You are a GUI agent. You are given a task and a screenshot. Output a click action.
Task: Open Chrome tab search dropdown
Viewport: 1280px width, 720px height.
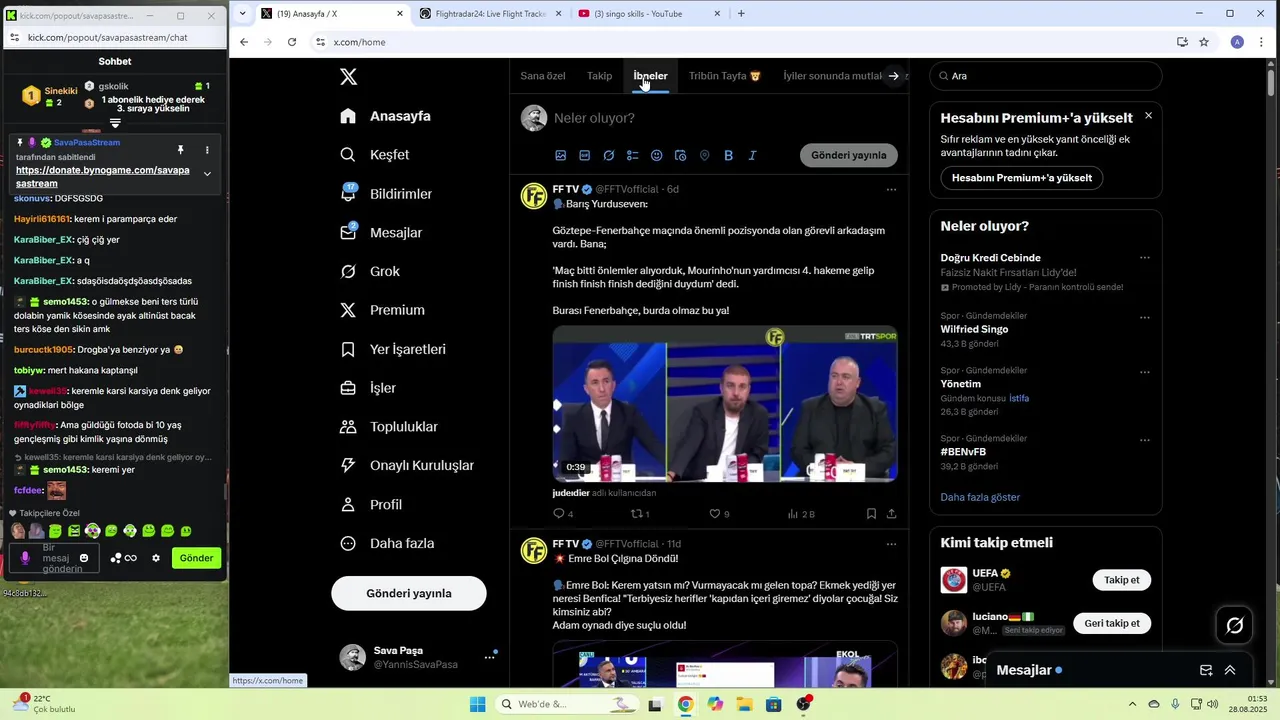[242, 14]
